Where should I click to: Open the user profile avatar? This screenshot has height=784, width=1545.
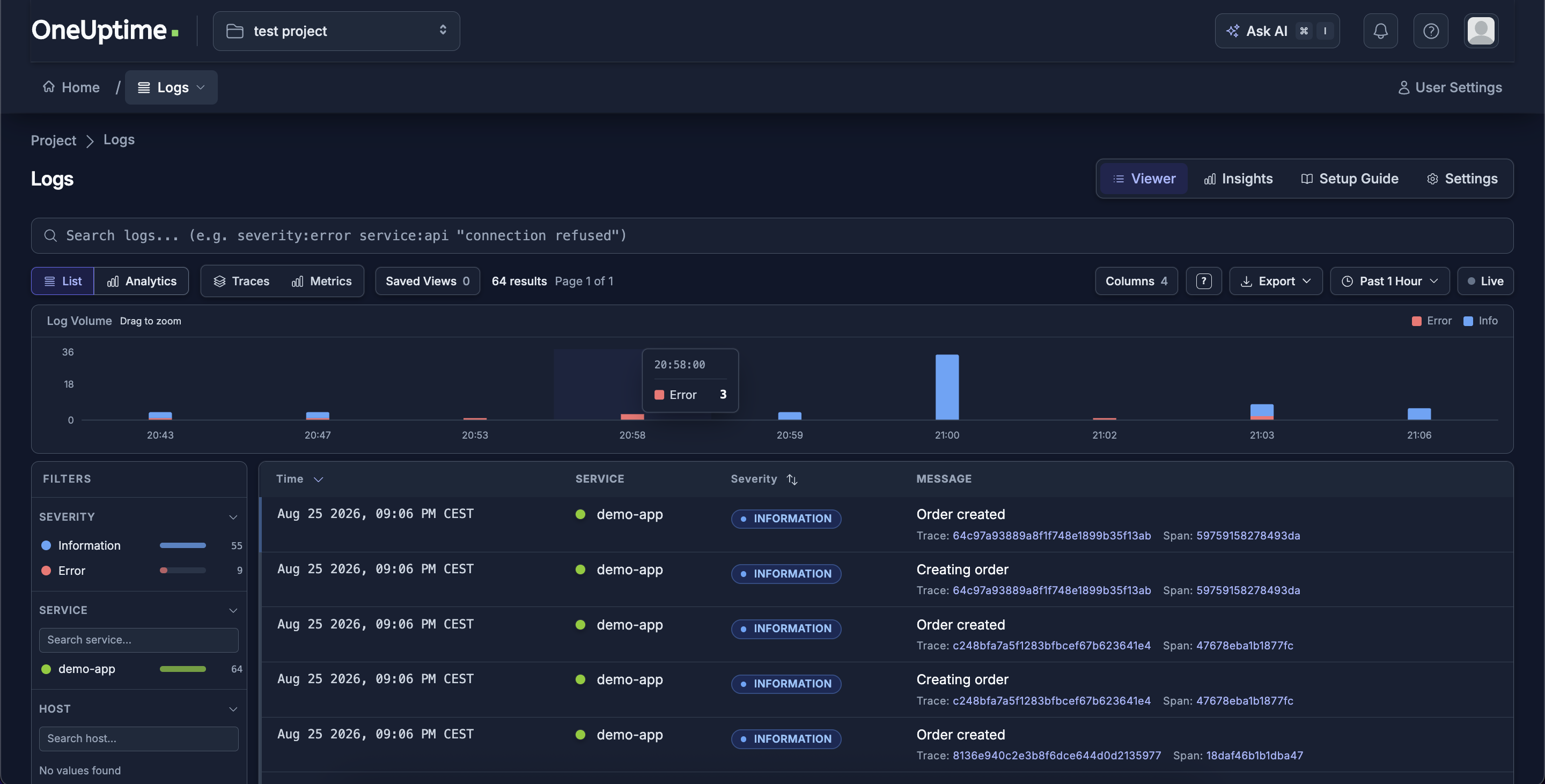click(x=1480, y=31)
